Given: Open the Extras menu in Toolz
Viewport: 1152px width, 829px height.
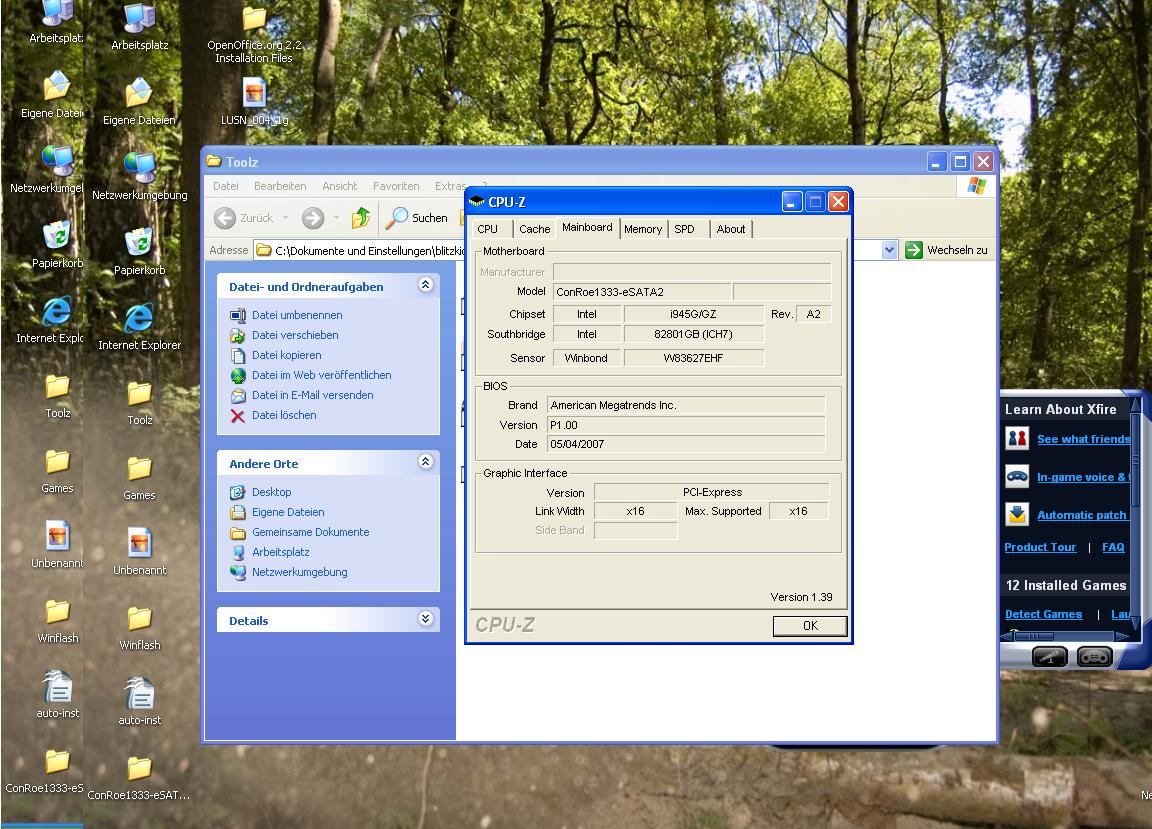Looking at the screenshot, I should pos(450,186).
